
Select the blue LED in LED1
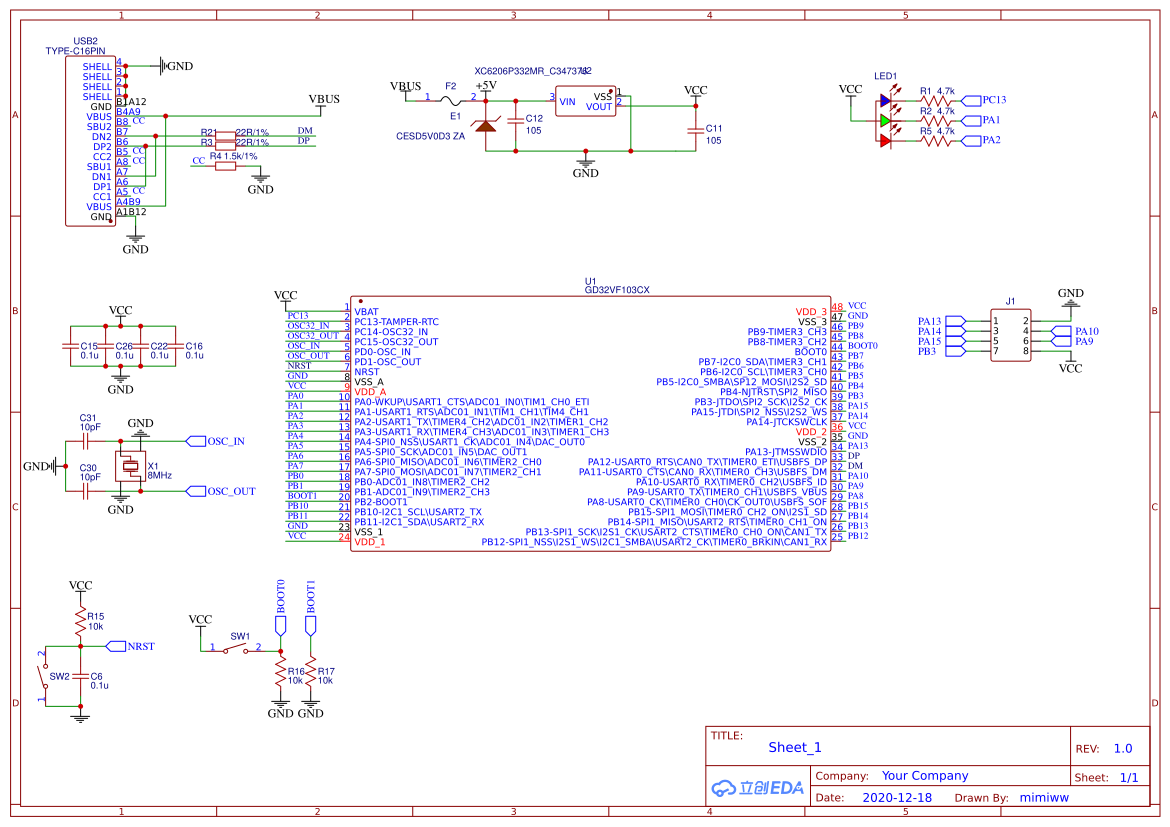click(886, 100)
